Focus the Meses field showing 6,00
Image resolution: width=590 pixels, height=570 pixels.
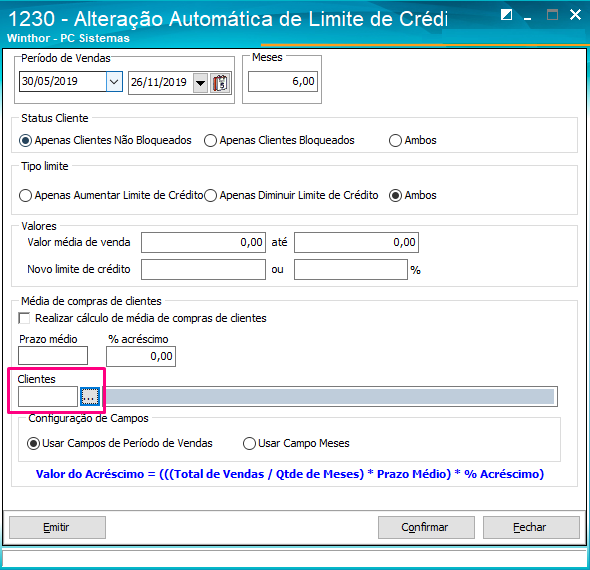point(283,81)
